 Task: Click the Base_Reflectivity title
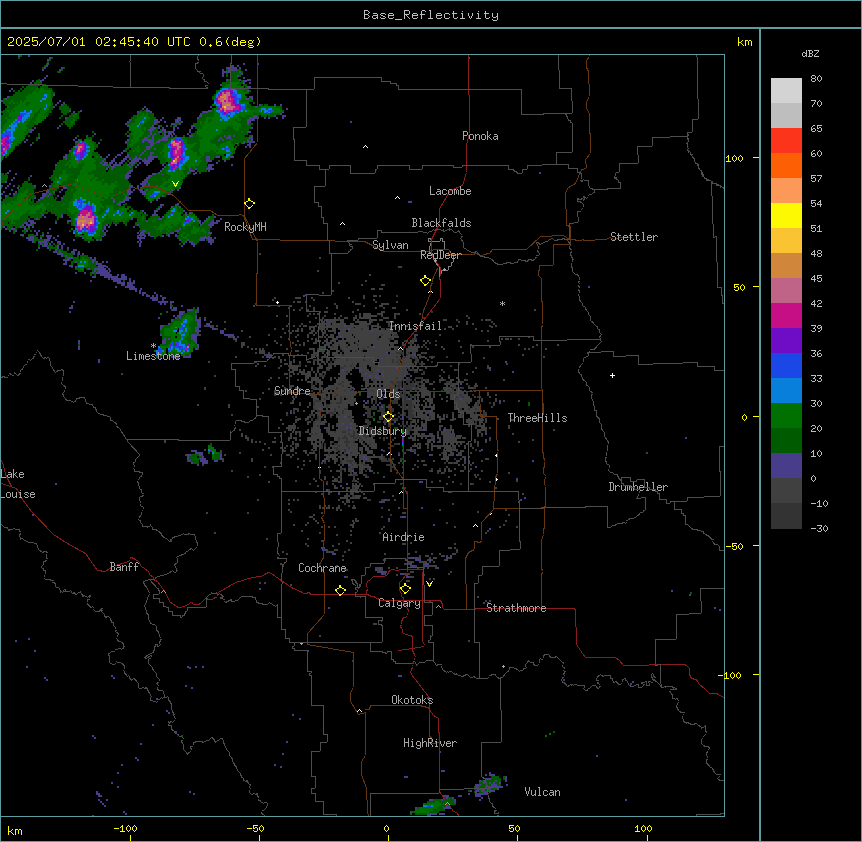point(431,15)
